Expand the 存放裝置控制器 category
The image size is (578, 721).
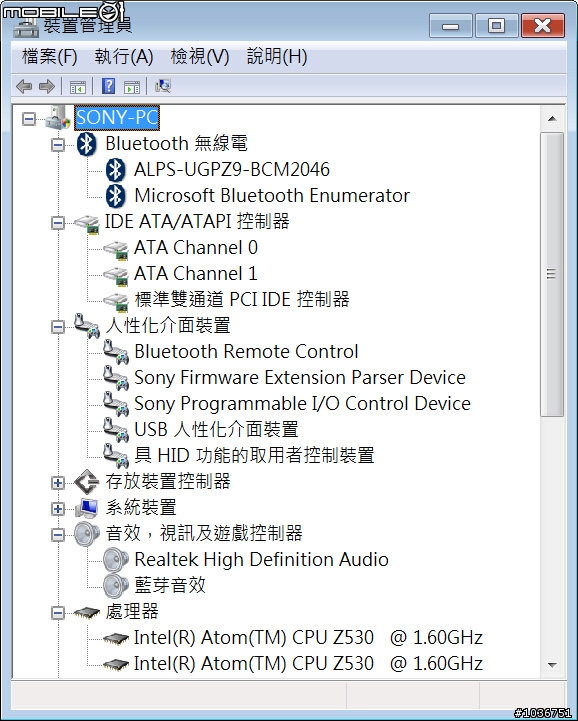point(58,483)
